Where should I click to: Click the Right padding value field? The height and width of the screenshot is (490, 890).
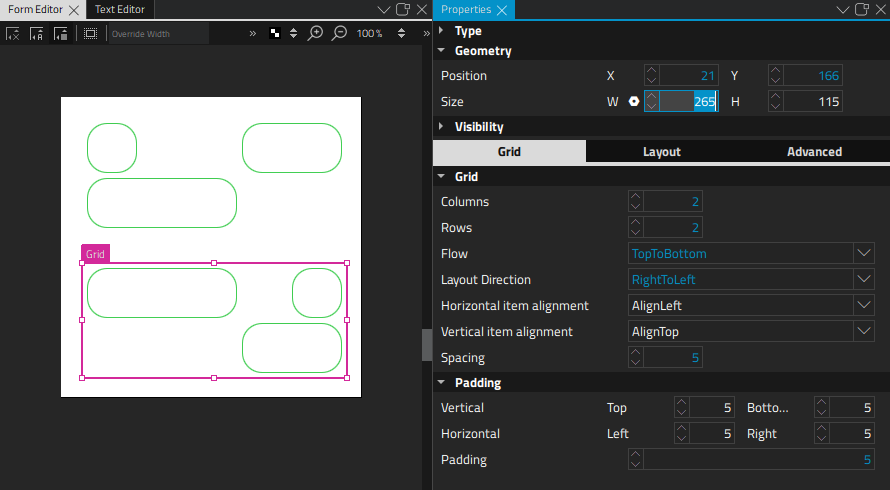point(851,434)
